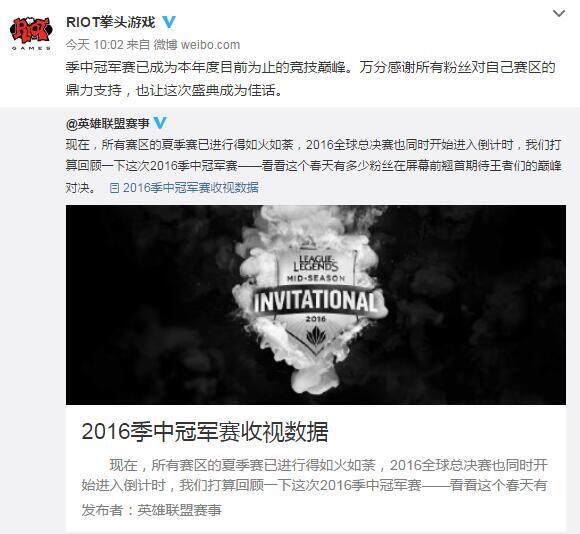Click the 发布者：英雄联盟赛事 publisher line
The height and width of the screenshot is (534, 580).
click(151, 510)
